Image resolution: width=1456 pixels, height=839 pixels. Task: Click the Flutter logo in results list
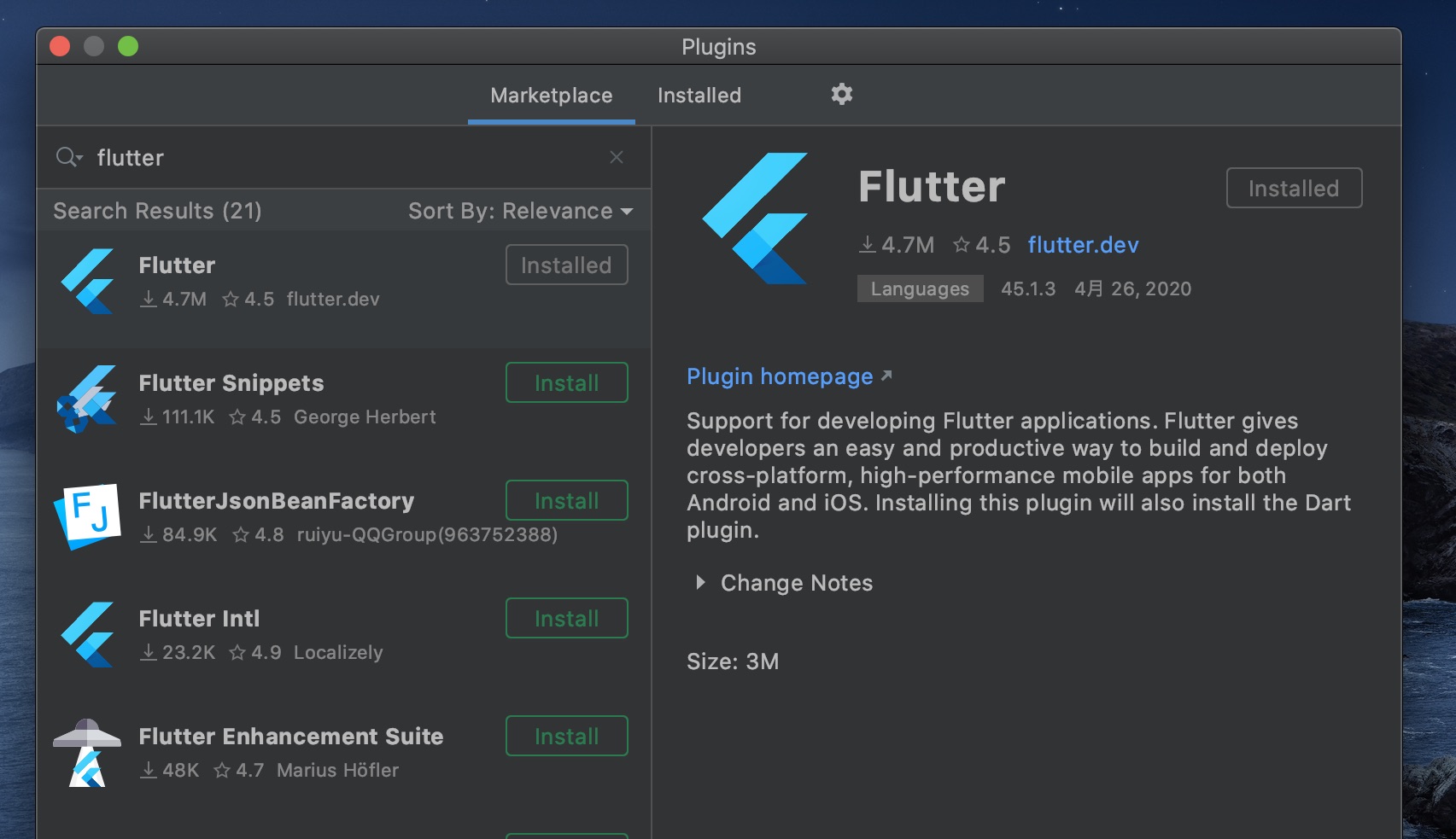click(87, 282)
